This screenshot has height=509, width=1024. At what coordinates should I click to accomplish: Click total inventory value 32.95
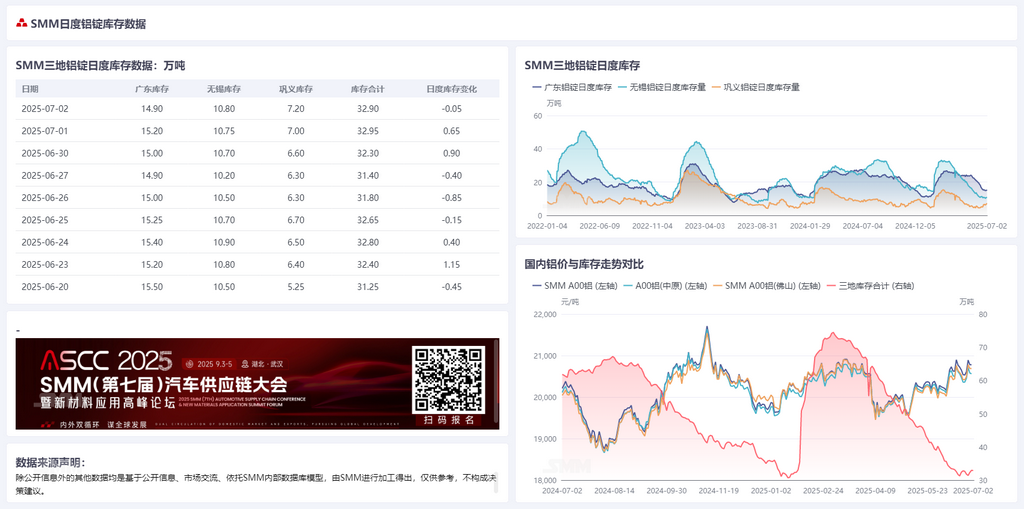(368, 131)
